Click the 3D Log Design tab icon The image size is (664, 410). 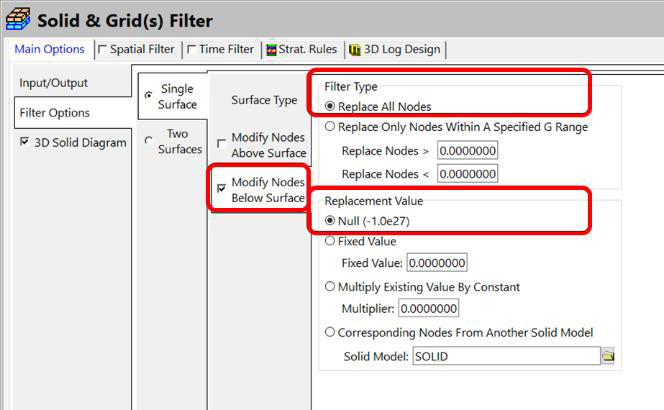[354, 50]
